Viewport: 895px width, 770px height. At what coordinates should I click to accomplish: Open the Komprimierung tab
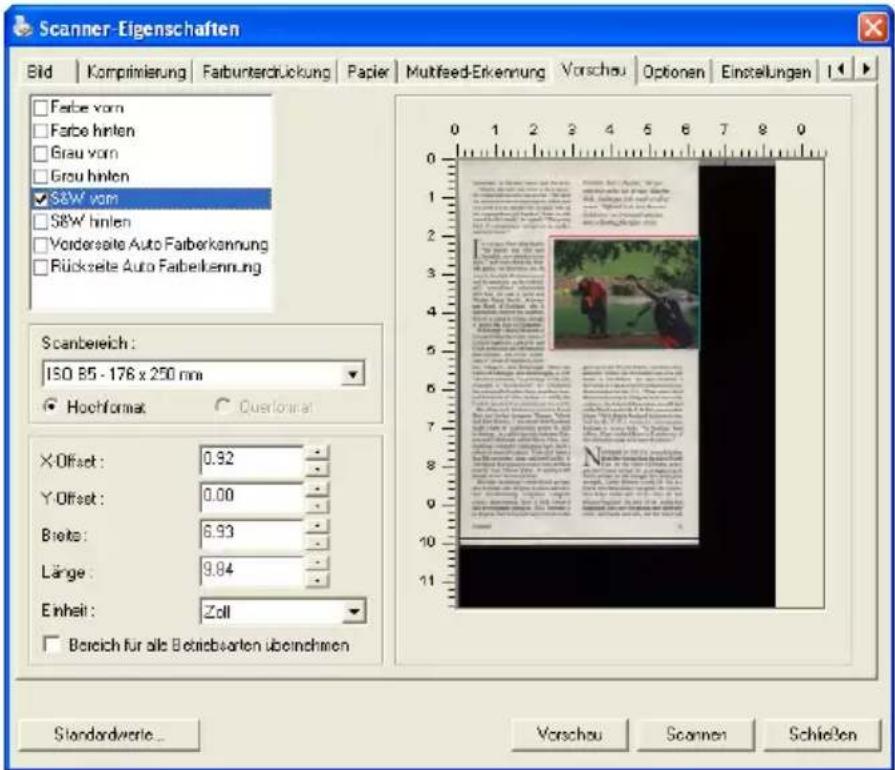[136, 72]
